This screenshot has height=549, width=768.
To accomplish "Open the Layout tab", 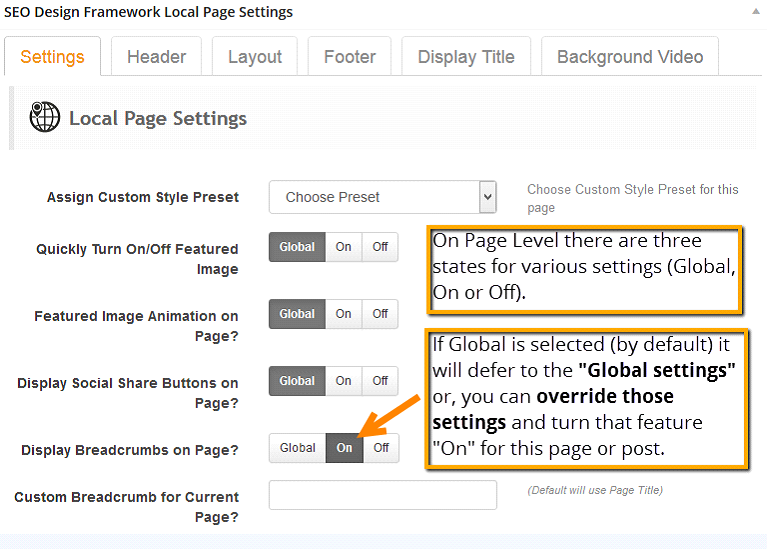I will click(255, 56).
